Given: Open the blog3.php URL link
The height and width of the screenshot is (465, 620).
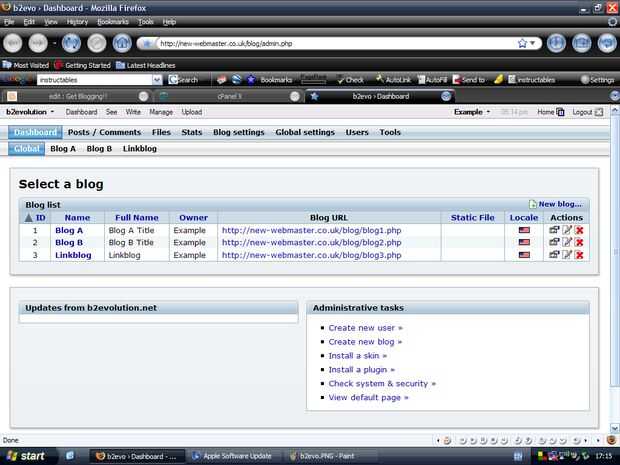Looking at the screenshot, I should click(x=312, y=255).
